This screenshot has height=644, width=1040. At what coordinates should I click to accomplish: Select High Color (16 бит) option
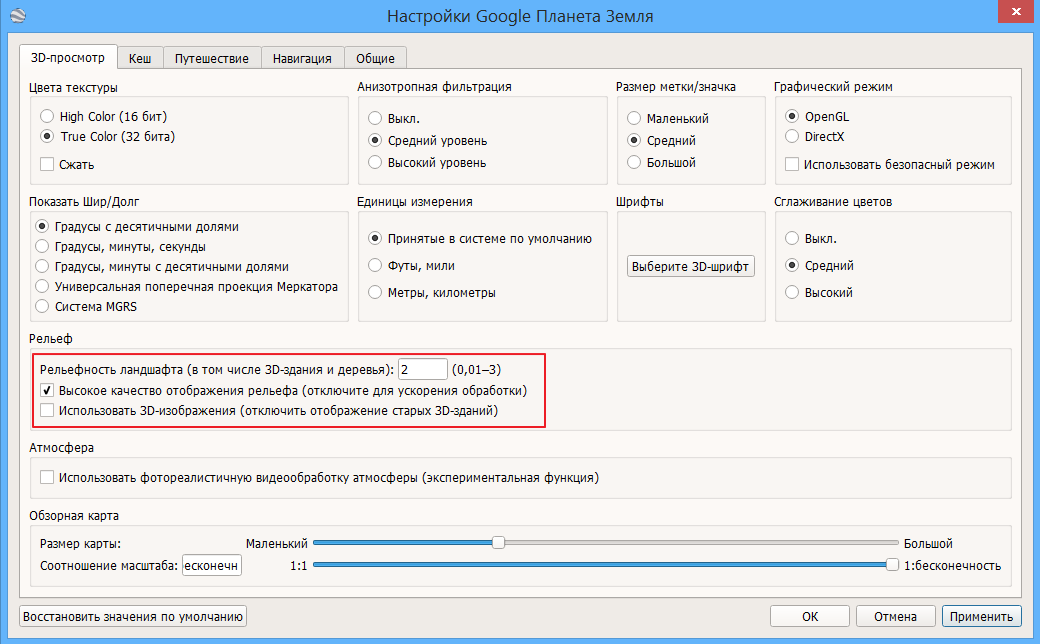[47, 117]
